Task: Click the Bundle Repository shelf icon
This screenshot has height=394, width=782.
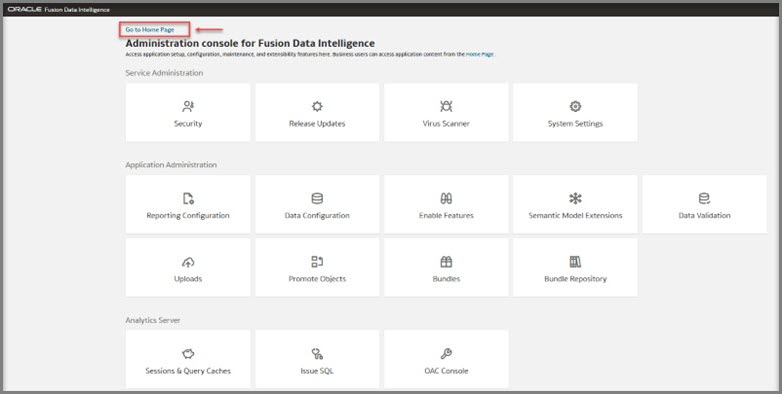Action: point(576,262)
